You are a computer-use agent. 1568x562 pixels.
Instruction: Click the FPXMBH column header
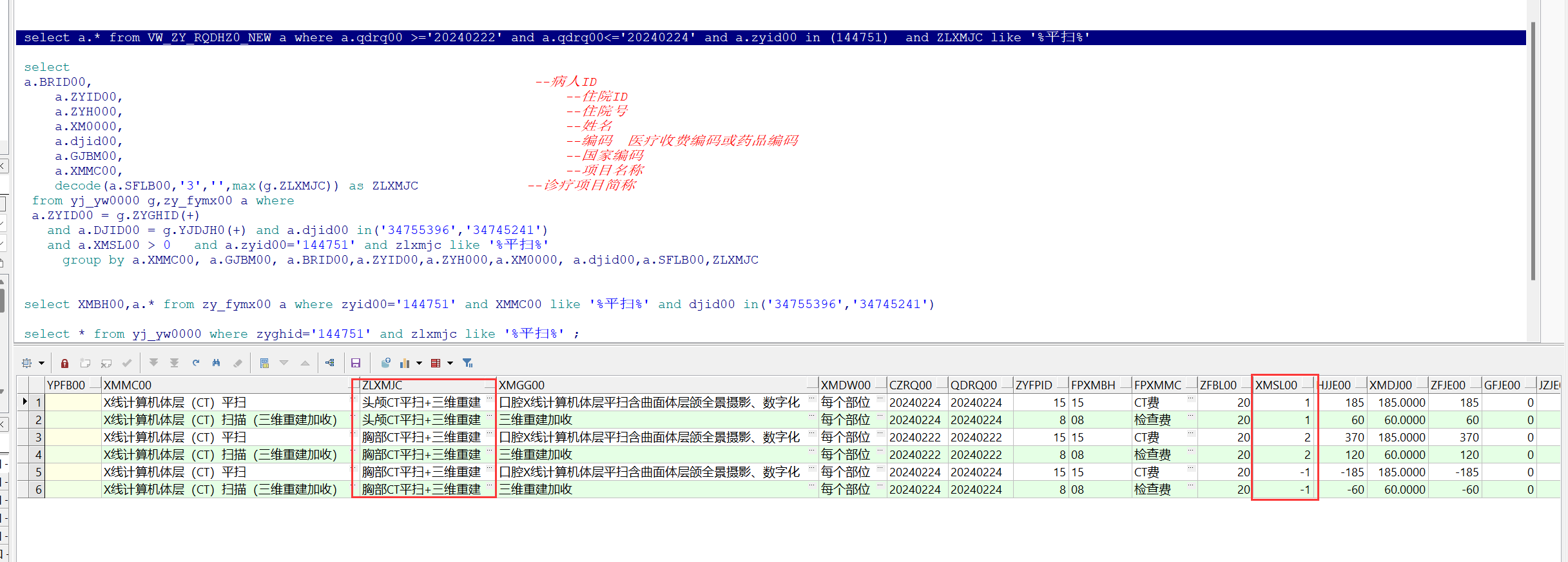click(1100, 385)
